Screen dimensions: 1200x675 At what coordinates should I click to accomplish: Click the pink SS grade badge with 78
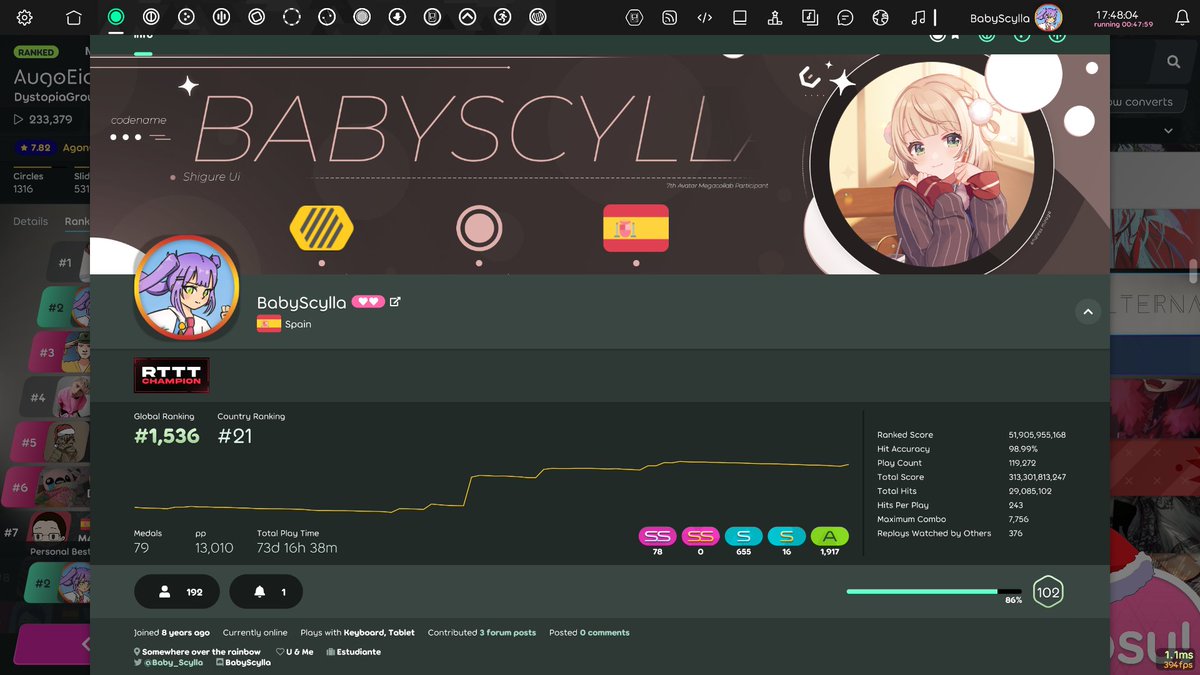[x=657, y=537]
